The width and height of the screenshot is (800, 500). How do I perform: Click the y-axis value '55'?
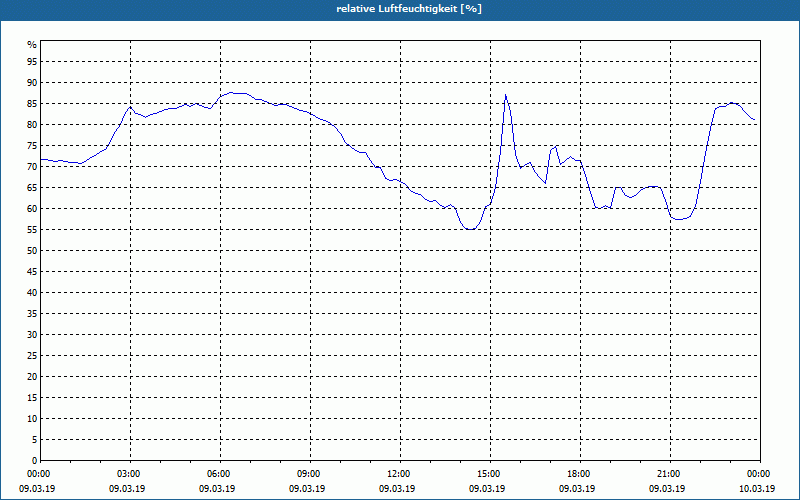[32, 230]
